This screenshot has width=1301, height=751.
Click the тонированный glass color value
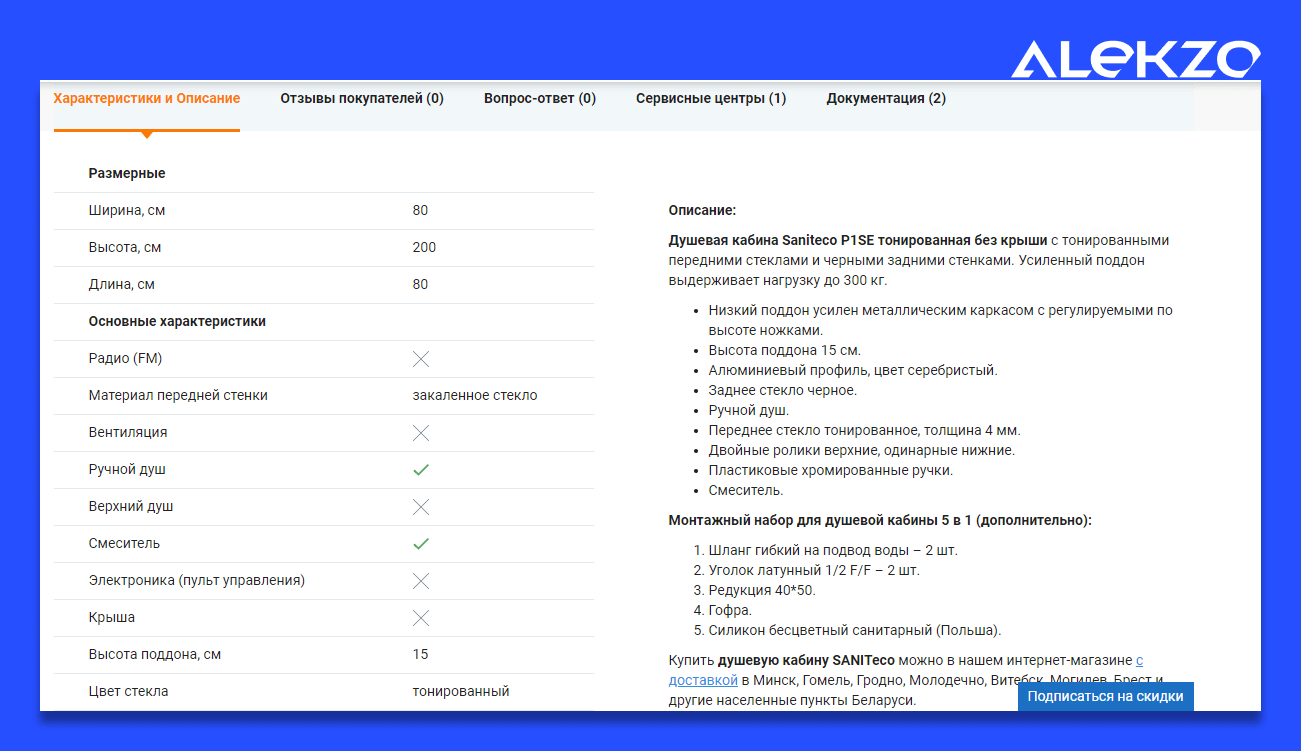click(x=461, y=691)
